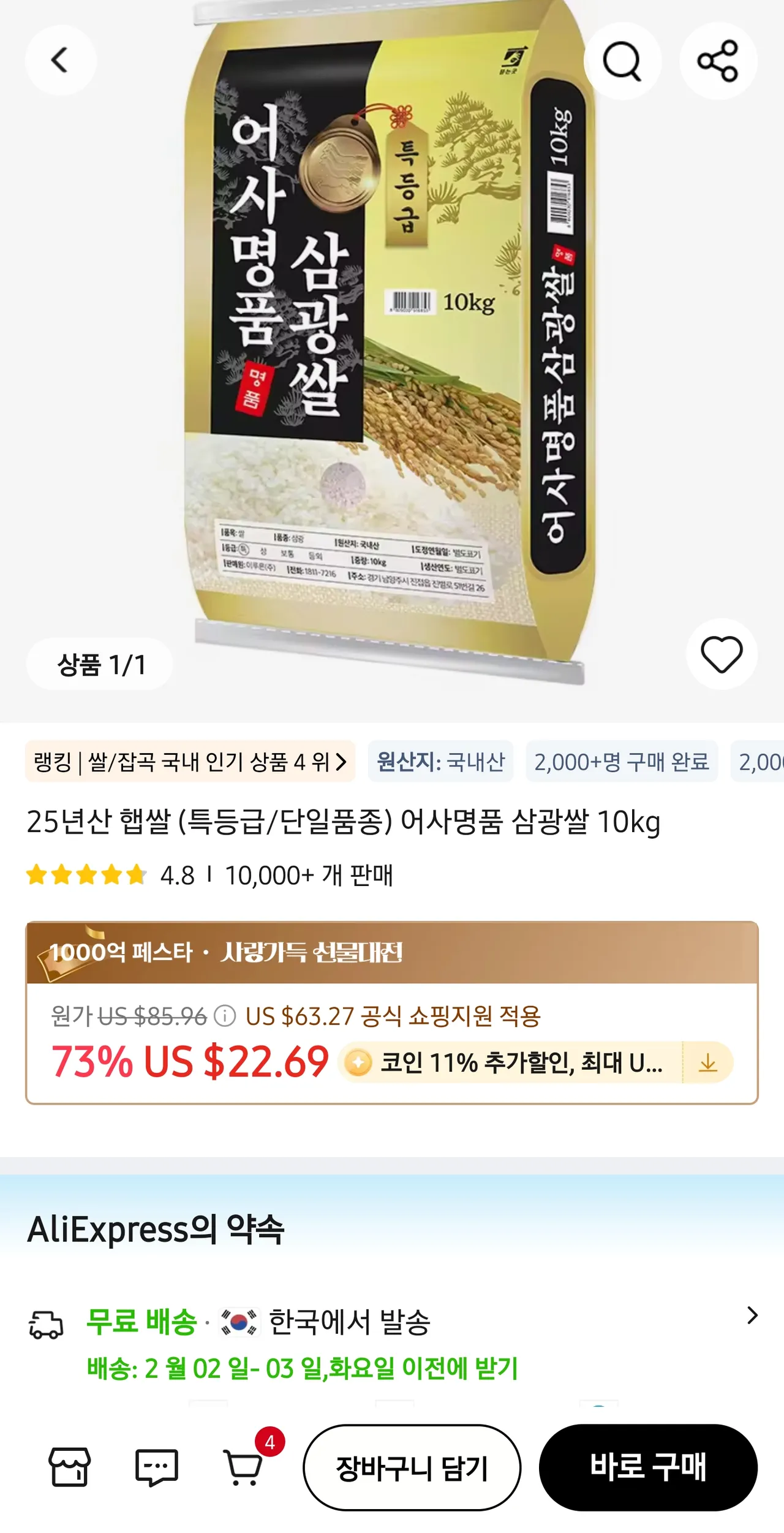Tap the 1000억 페스타 promotion banner
784x1533 pixels.
(x=392, y=953)
